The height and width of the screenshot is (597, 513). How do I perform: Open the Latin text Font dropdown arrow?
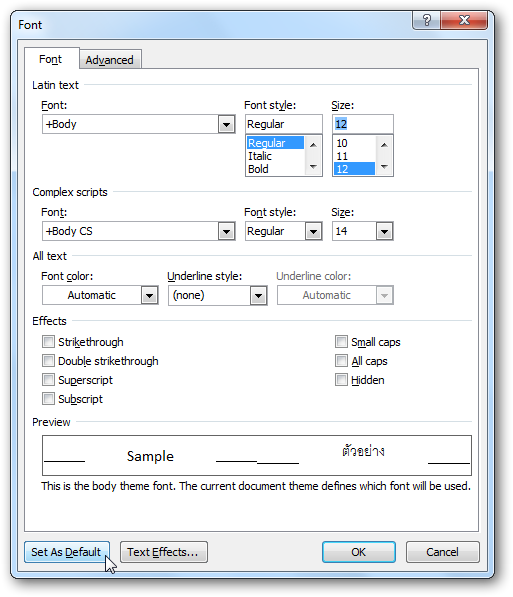point(226,124)
